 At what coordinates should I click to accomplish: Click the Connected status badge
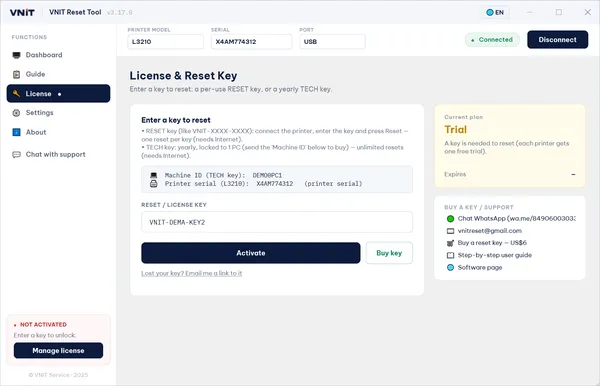[x=492, y=40]
